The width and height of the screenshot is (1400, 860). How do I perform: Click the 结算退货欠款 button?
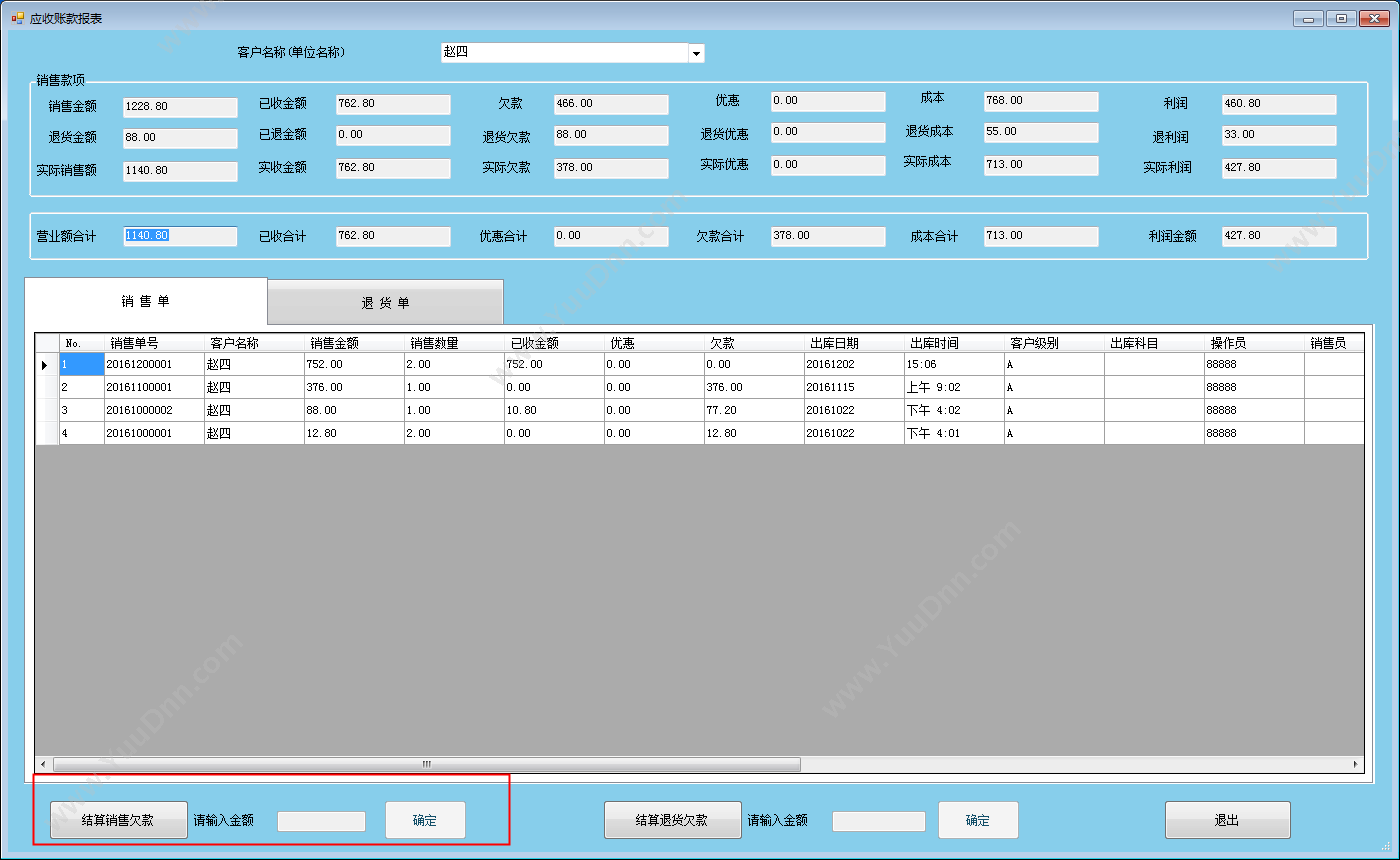coord(672,820)
